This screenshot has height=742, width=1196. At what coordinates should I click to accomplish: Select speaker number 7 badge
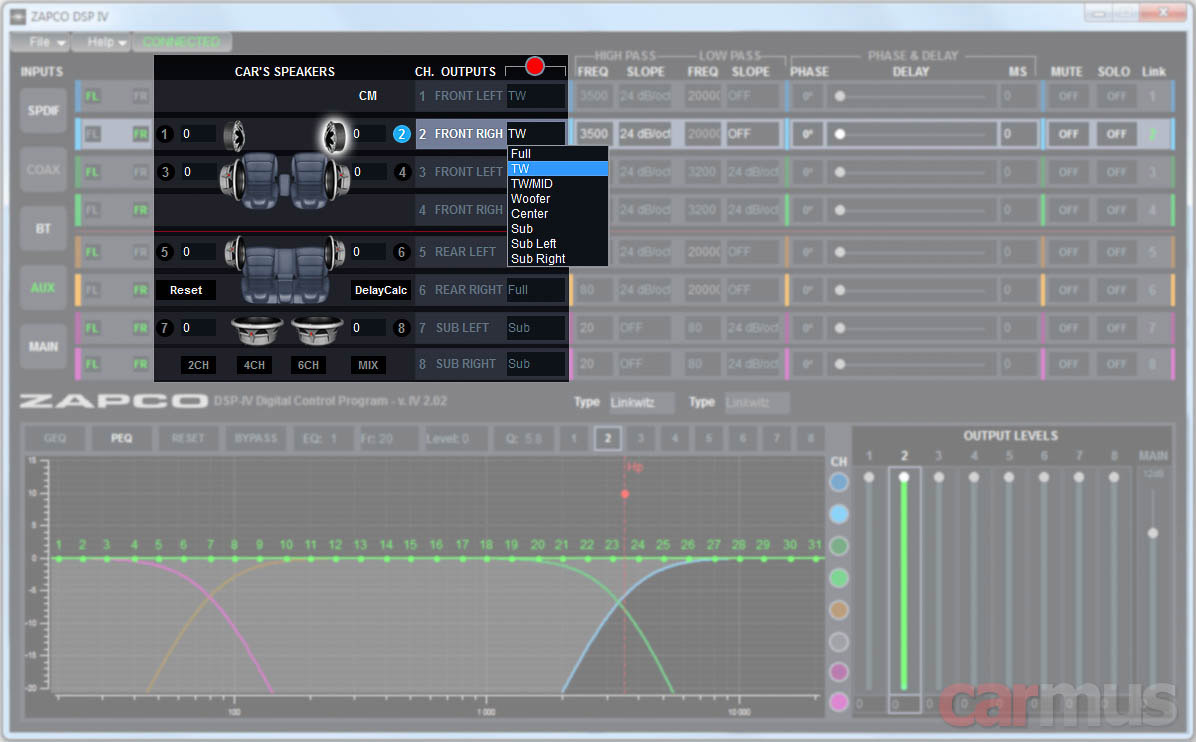(x=164, y=328)
